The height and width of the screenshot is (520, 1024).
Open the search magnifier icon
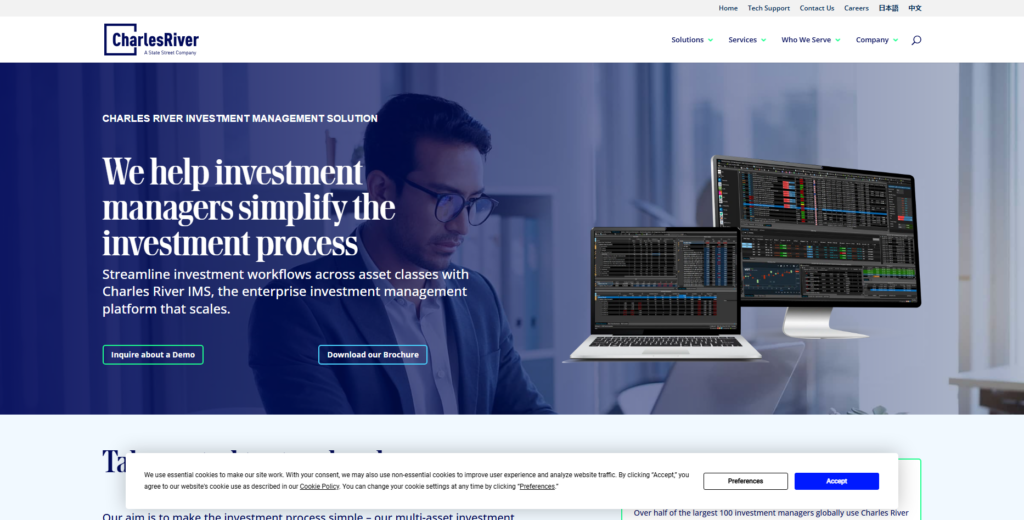pos(916,40)
